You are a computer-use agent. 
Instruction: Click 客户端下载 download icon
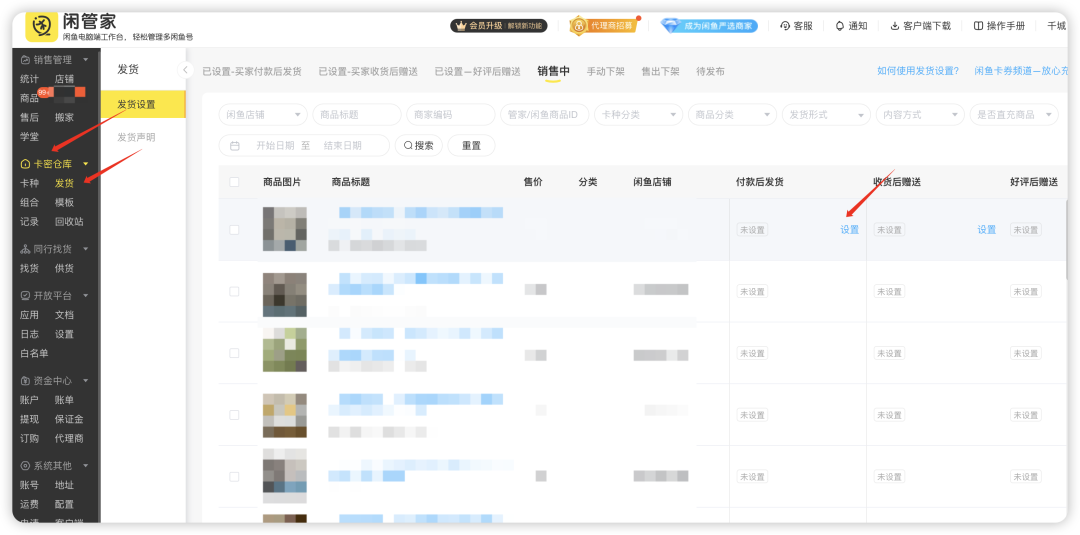(920, 25)
